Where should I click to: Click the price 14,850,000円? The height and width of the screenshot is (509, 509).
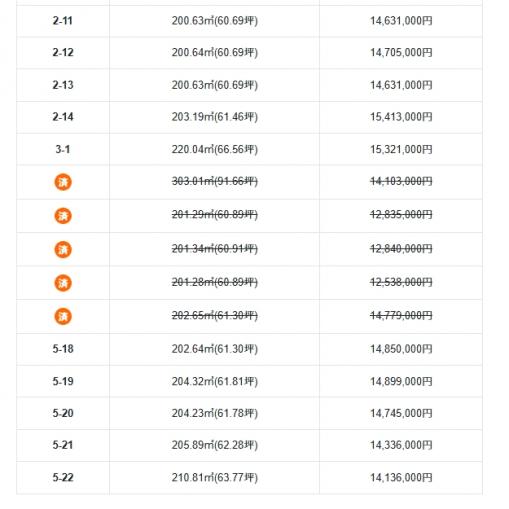point(401,349)
